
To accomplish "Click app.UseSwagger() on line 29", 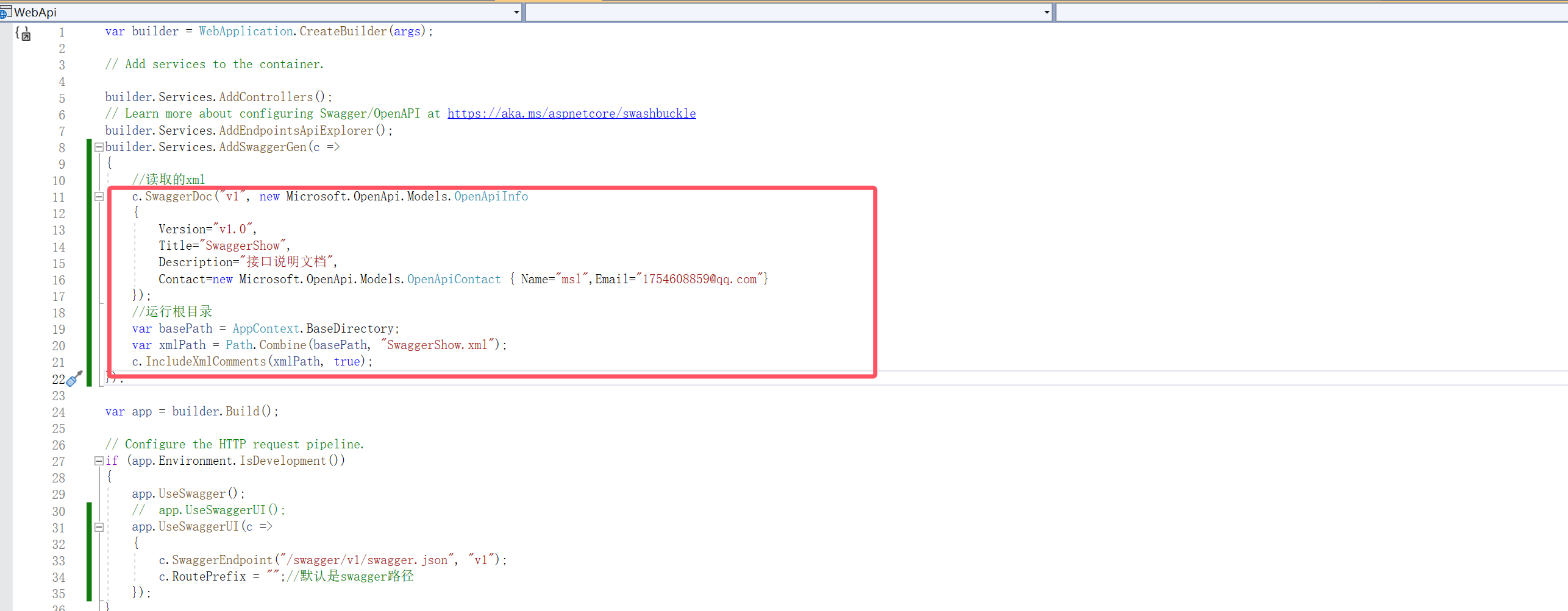I will coord(188,493).
